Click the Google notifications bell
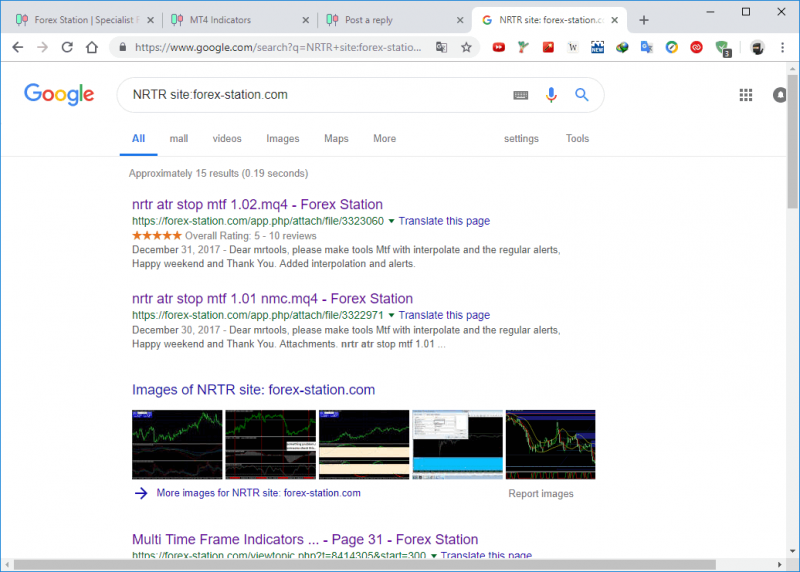800x572 pixels. 779,95
